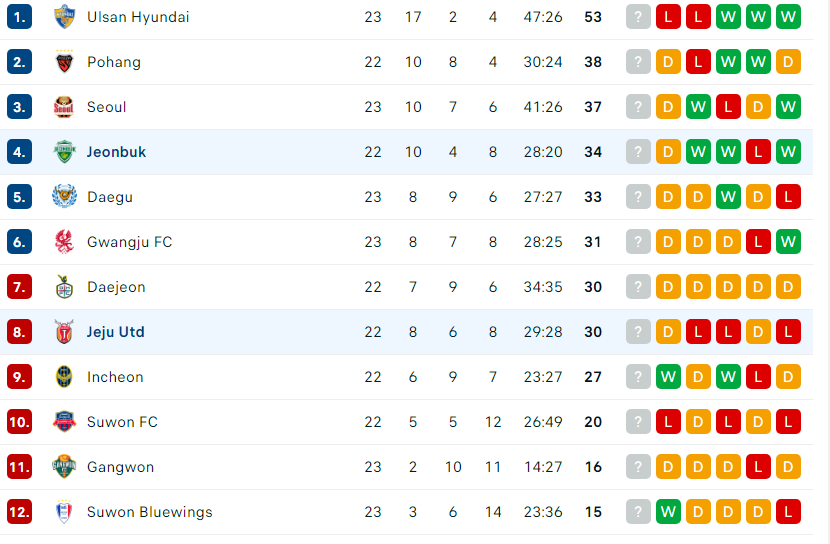
Task: Click Daegu's red L form badge
Action: click(788, 197)
